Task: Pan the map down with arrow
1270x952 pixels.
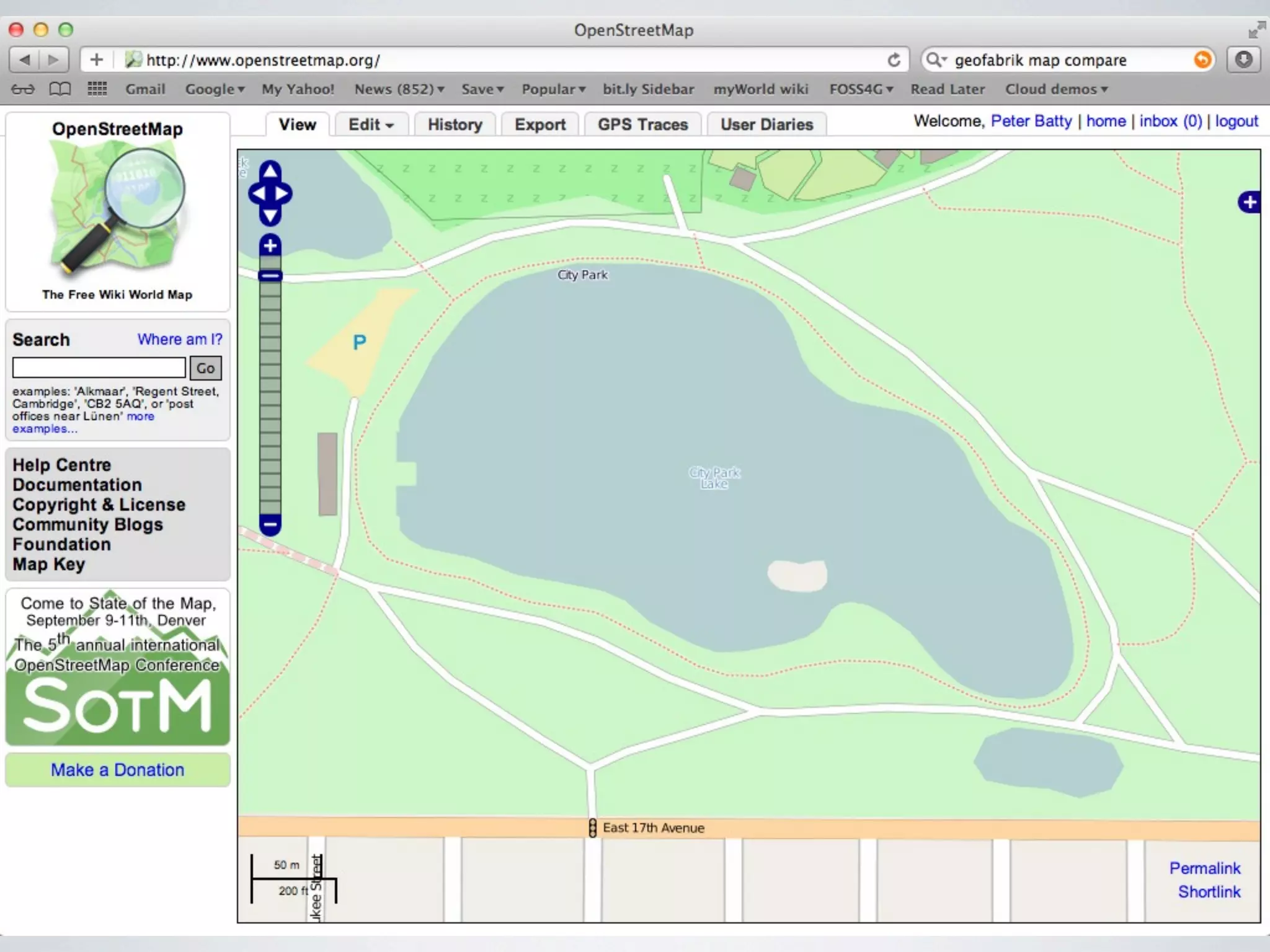Action: [x=270, y=216]
